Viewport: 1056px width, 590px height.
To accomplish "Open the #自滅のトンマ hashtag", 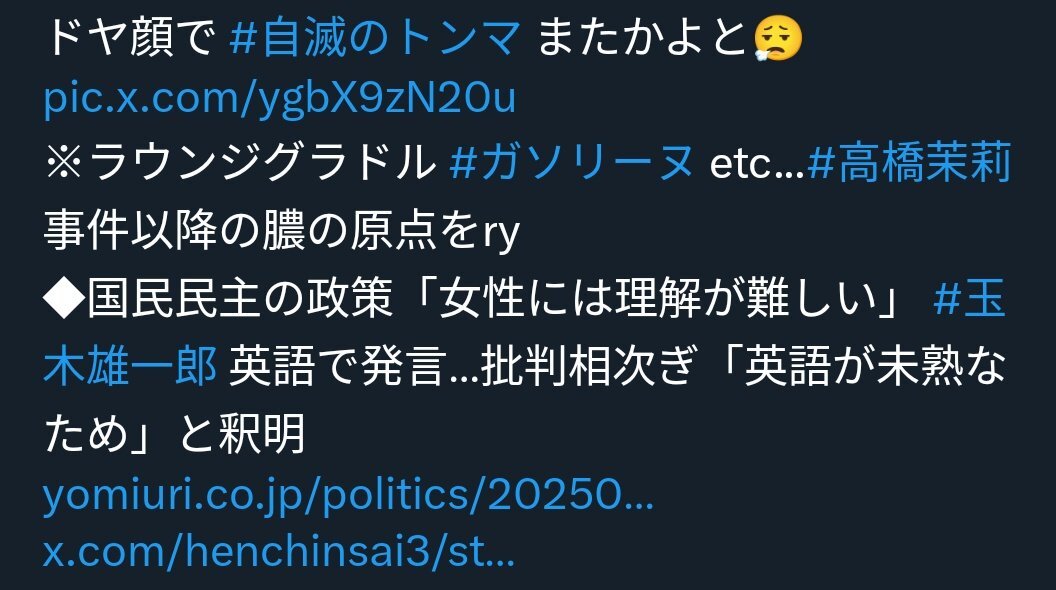I will [x=376, y=37].
